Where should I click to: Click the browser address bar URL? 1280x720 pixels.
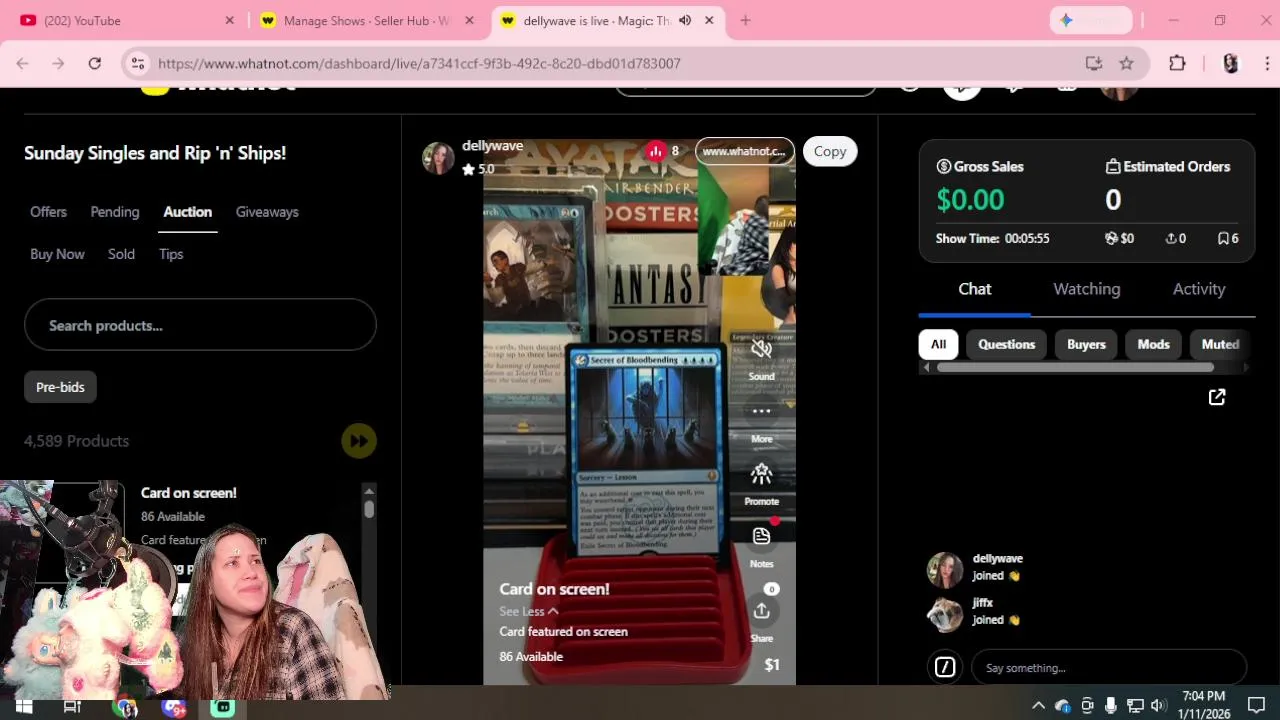pyautogui.click(x=419, y=63)
